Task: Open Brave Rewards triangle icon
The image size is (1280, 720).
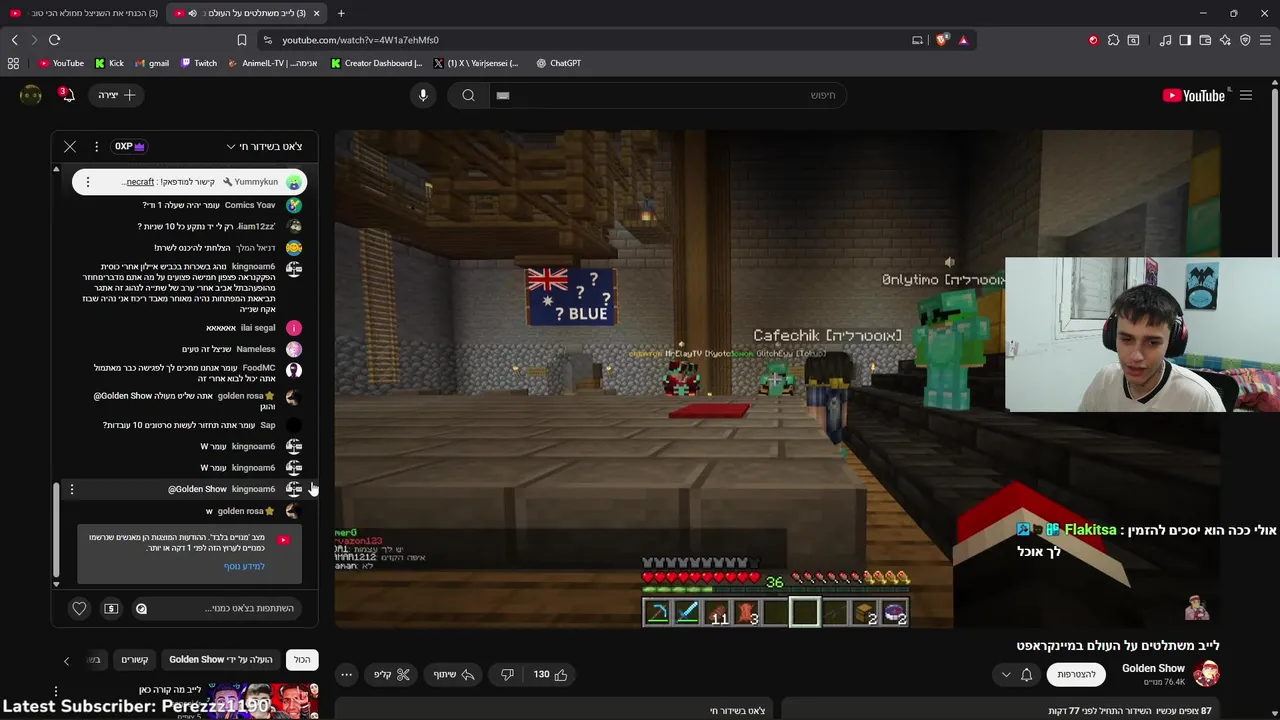Action: coord(963,40)
